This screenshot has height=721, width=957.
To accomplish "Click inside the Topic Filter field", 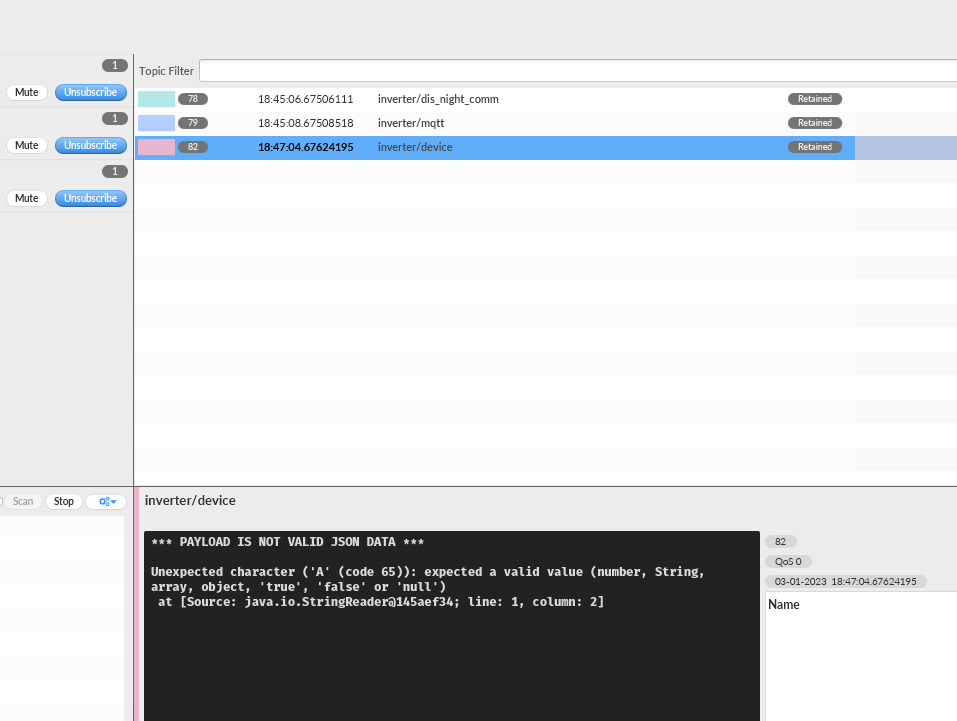I will point(400,70).
